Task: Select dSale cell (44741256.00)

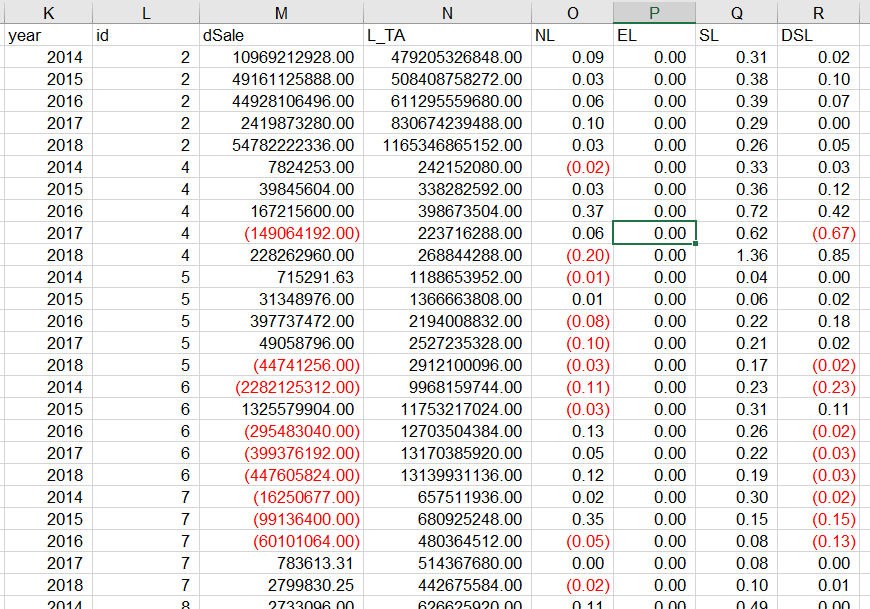Action: [x=281, y=365]
